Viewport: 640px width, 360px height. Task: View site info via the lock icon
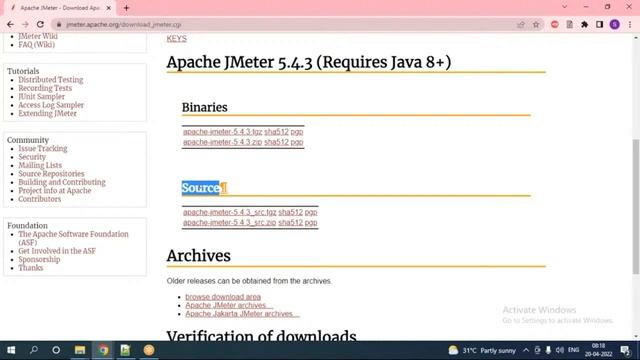(x=59, y=25)
